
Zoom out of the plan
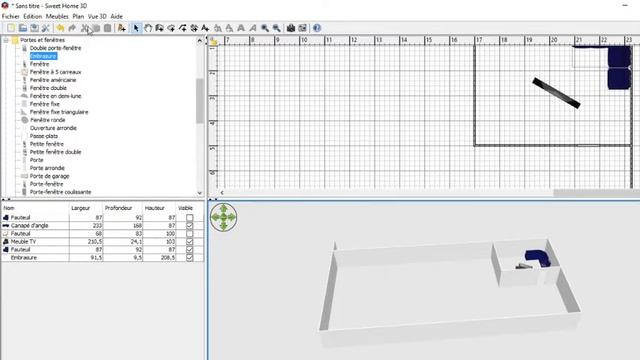click(277, 28)
